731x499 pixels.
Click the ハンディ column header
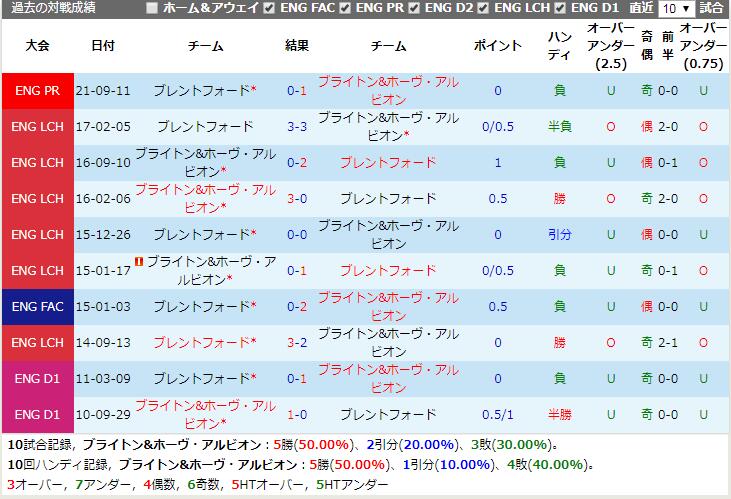(x=559, y=46)
